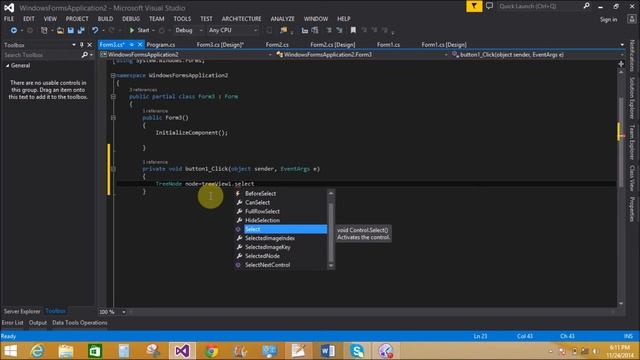This screenshot has height=360, width=640.
Task: Open the TOOLS menu
Action: click(182, 19)
